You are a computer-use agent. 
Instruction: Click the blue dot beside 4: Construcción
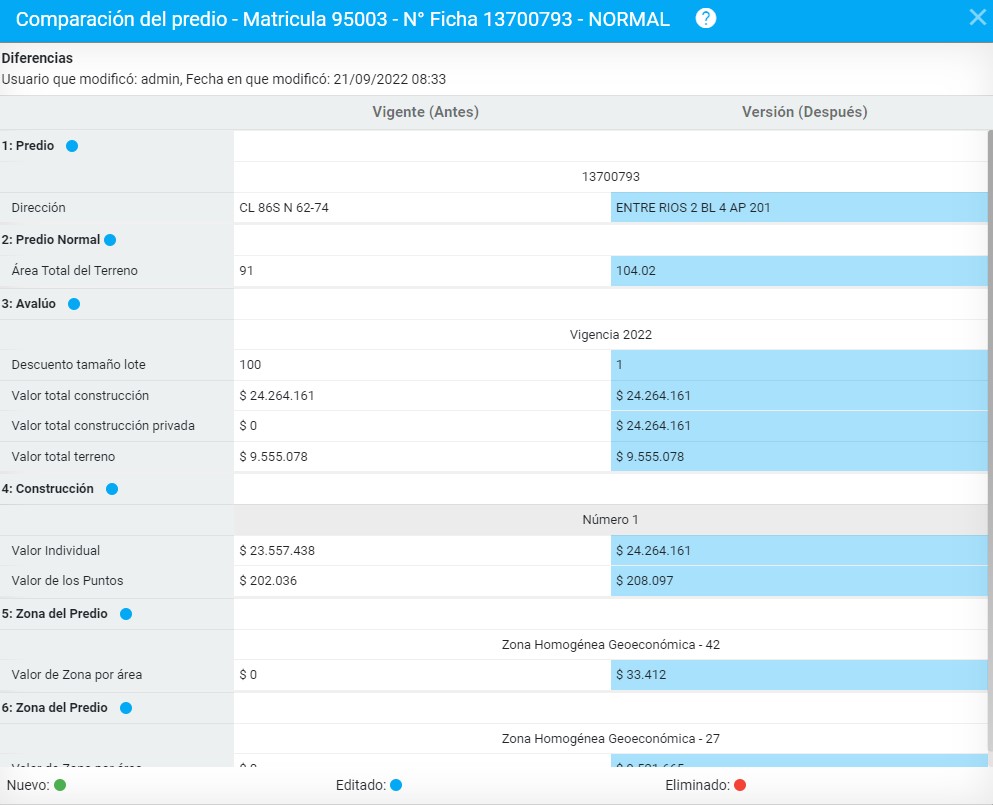point(112,489)
